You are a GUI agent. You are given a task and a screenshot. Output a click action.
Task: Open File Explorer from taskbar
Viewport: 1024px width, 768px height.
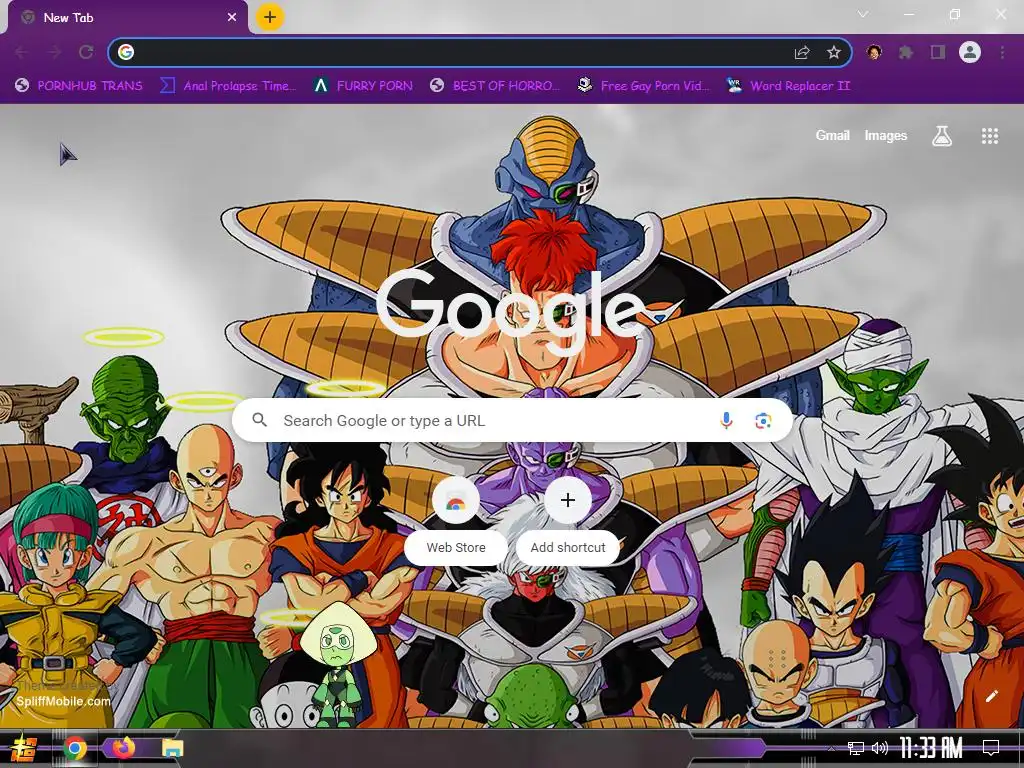tap(172, 748)
